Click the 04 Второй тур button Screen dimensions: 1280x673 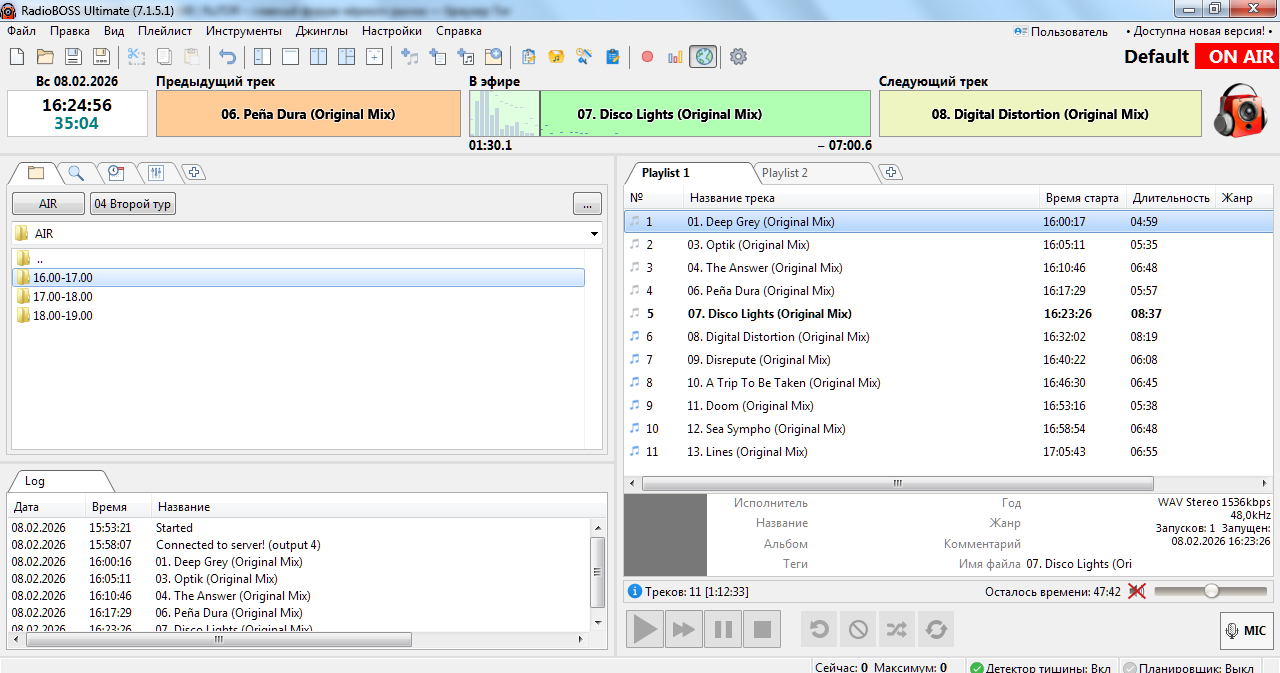[x=132, y=204]
